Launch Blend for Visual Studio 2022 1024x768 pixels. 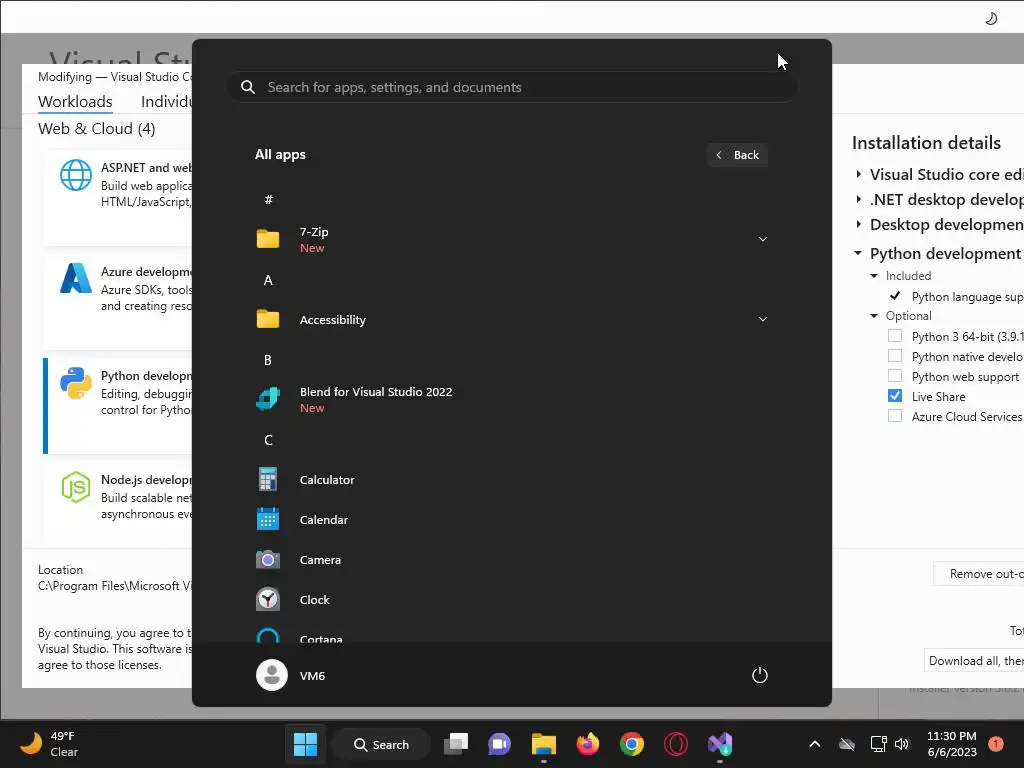[x=376, y=399]
